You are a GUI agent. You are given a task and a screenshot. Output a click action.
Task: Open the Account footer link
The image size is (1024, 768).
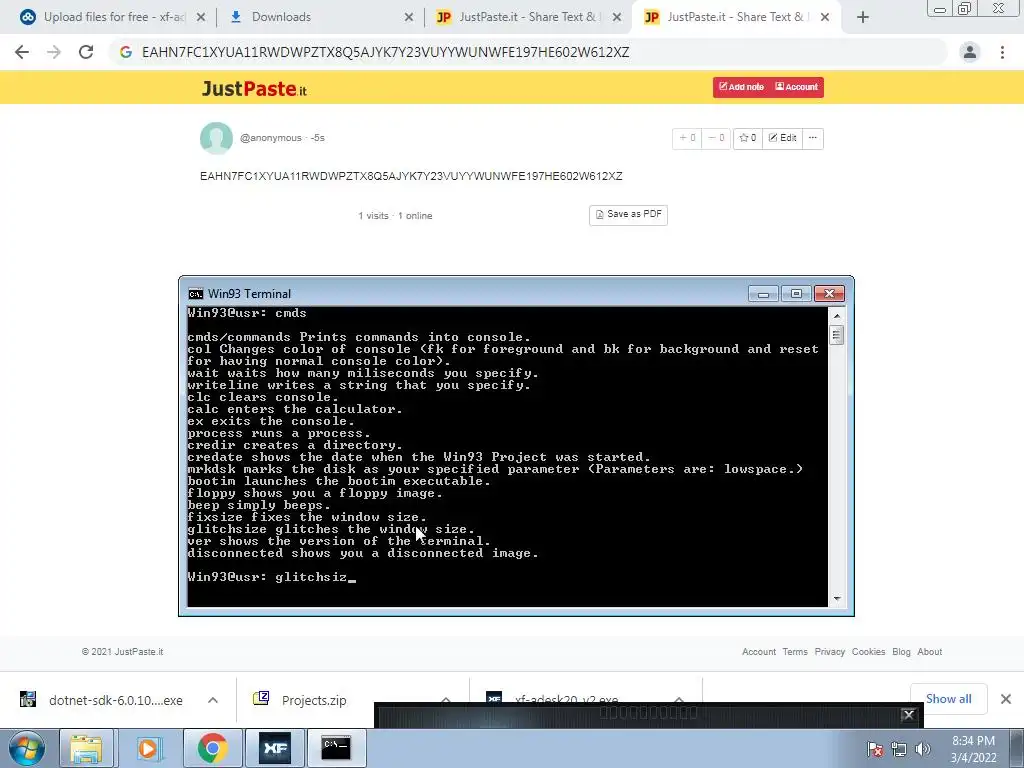[x=759, y=652]
